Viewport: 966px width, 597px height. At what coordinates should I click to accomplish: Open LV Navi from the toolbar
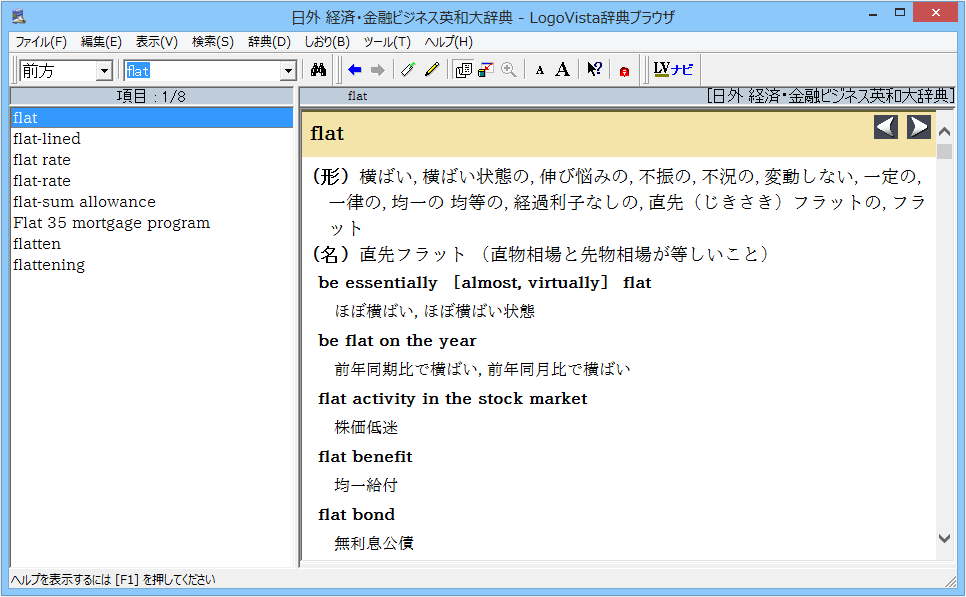(x=673, y=70)
